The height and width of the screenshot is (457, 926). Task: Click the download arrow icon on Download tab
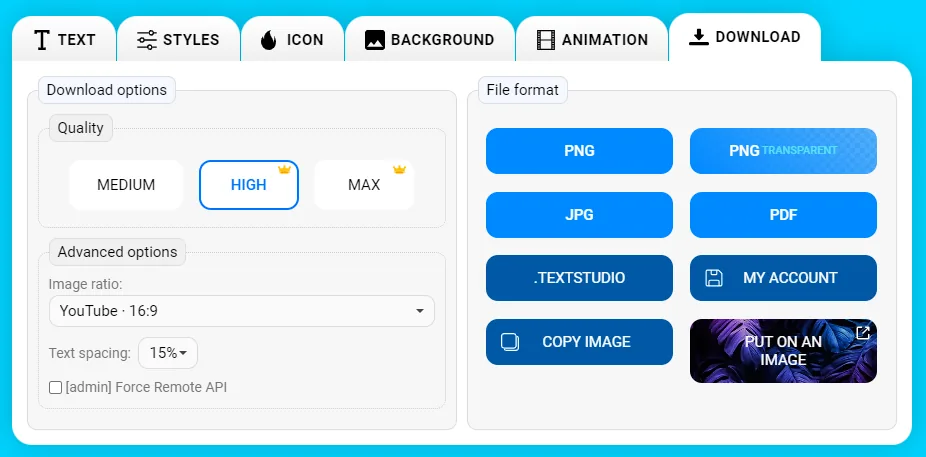699,37
